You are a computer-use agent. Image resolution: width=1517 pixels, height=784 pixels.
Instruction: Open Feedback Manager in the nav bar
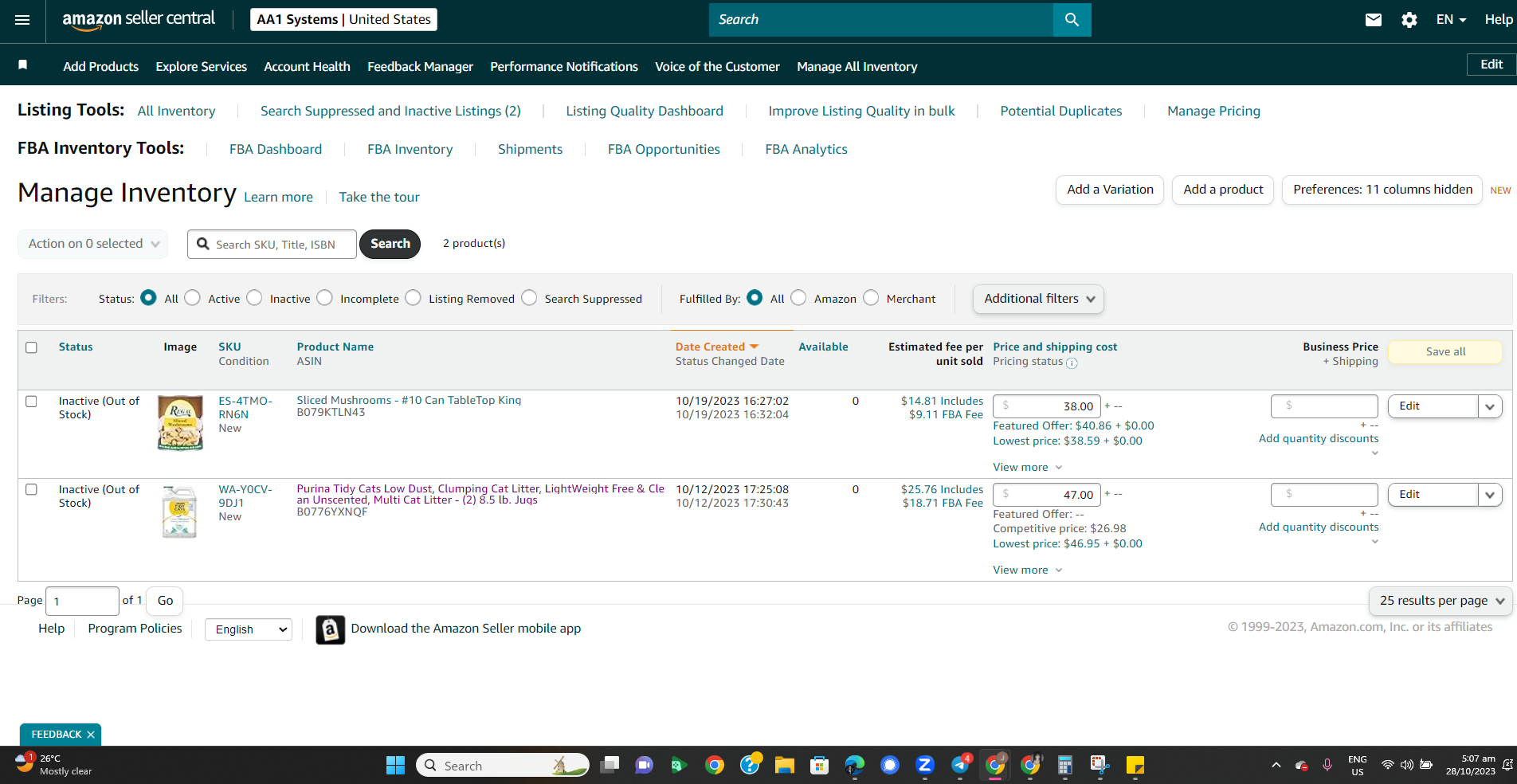(x=420, y=66)
